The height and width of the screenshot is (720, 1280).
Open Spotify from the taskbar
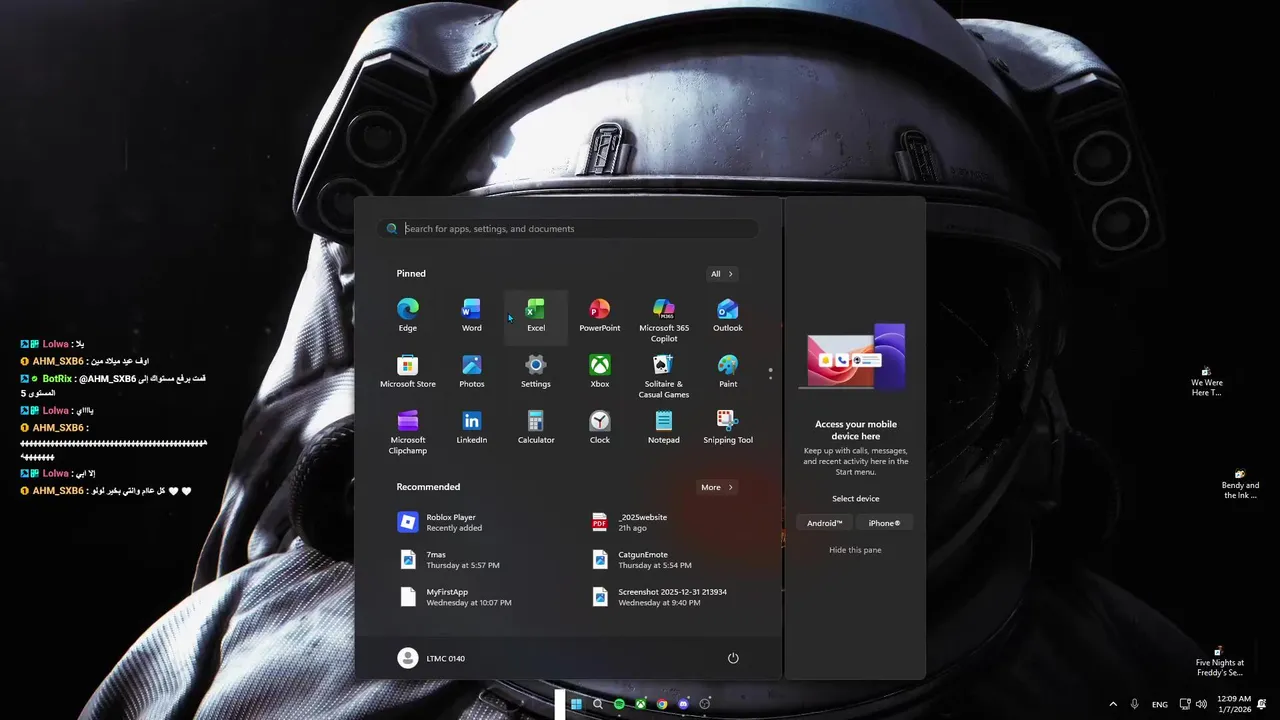coord(619,704)
